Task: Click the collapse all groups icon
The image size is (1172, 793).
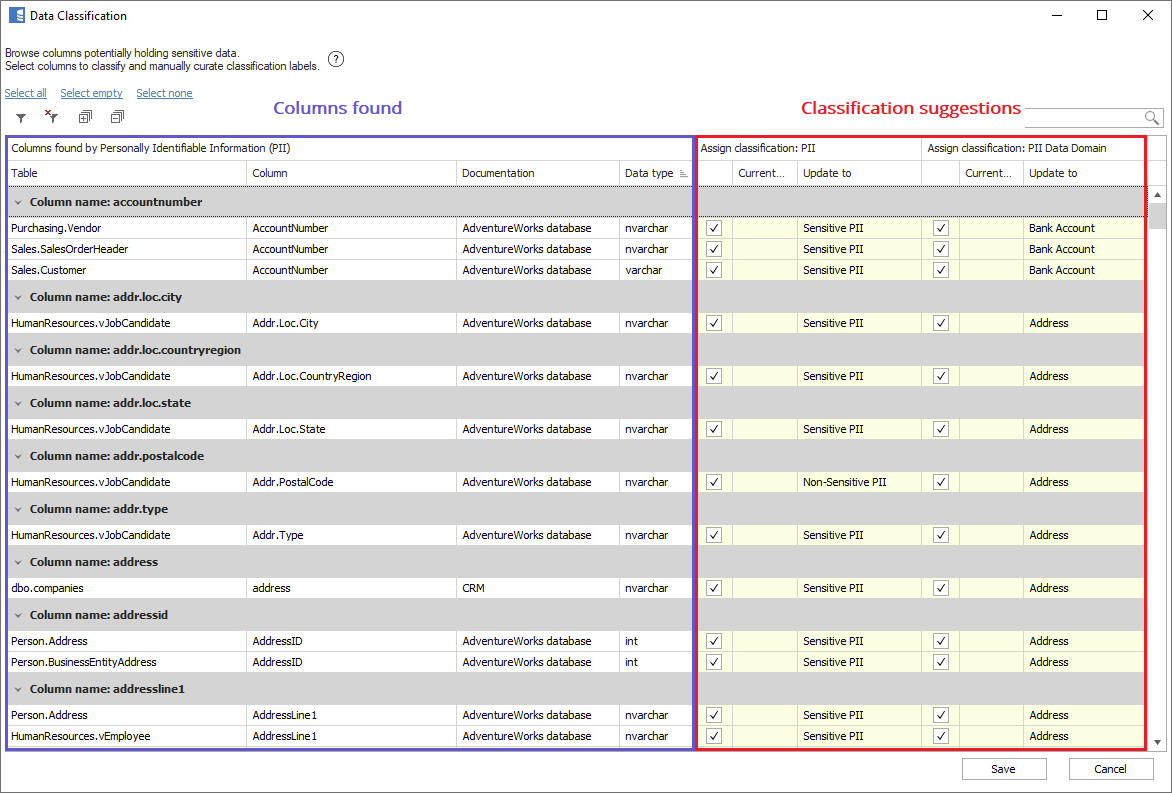Action: click(117, 117)
